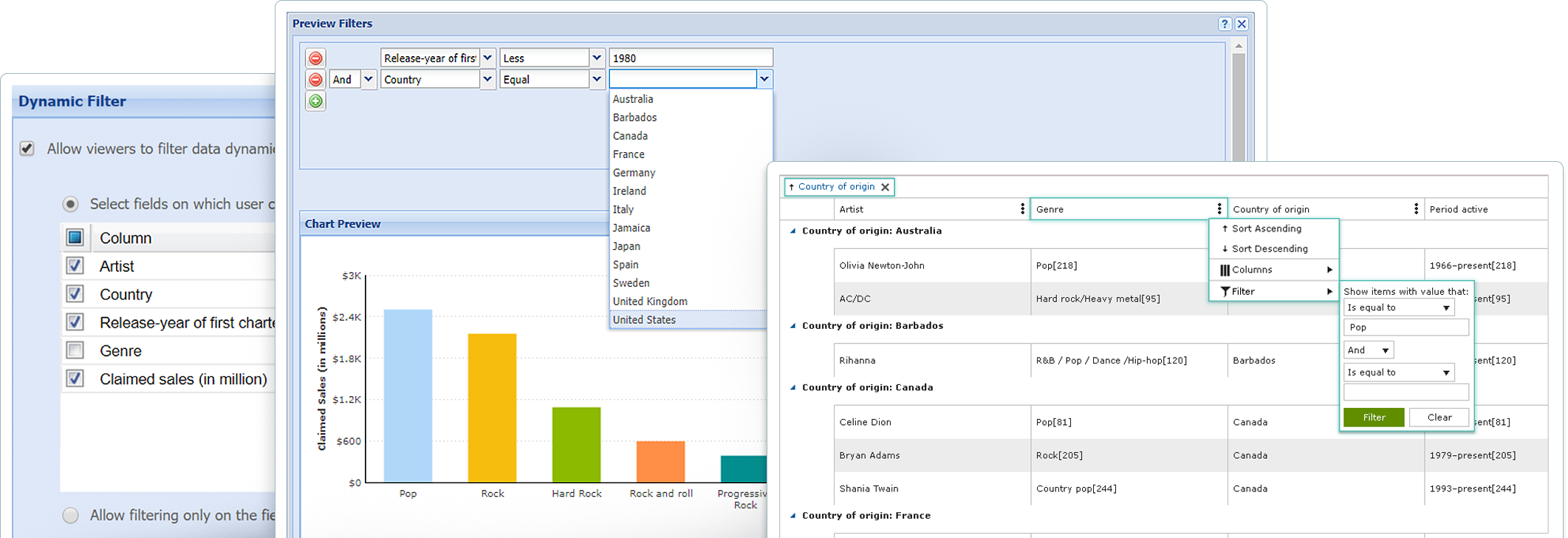Toggle the Column select-all checkbox
This screenshot has width=1568, height=538.
pos(75,238)
